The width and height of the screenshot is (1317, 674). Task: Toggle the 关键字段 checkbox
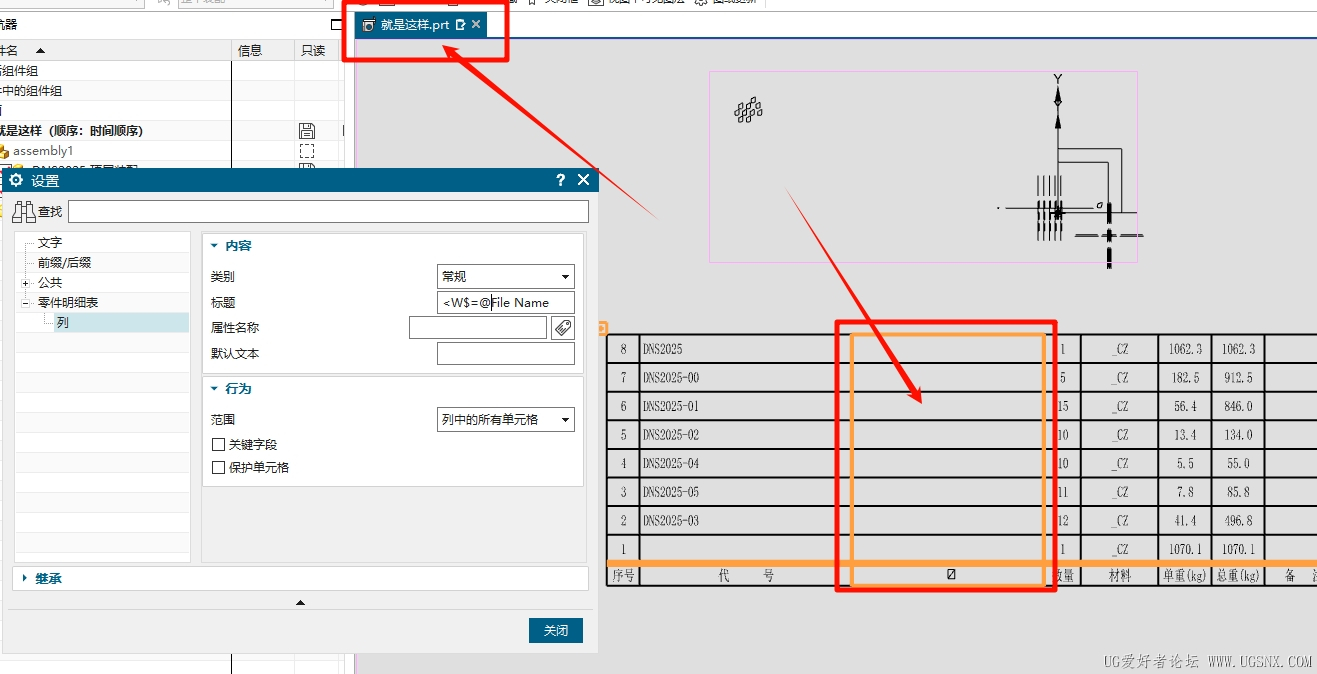point(218,444)
